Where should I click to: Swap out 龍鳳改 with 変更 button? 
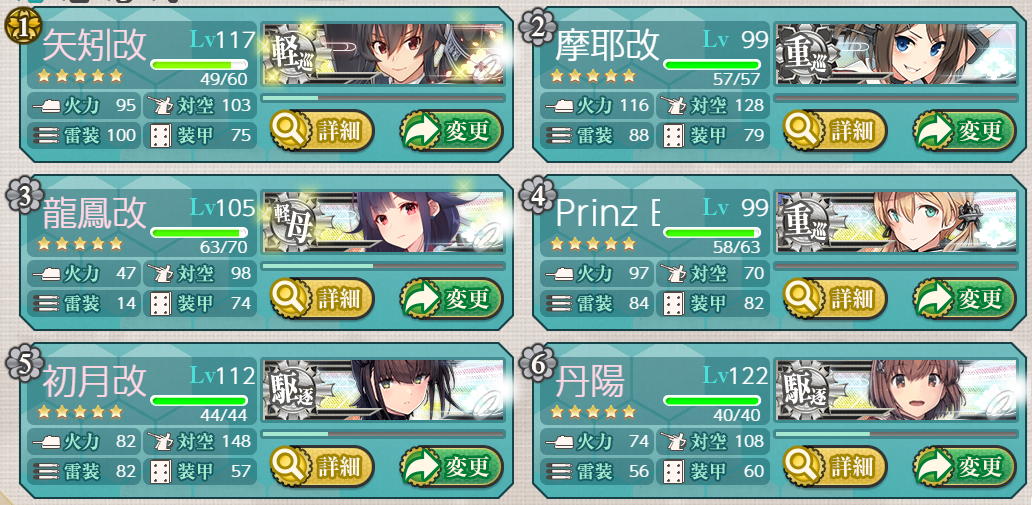[452, 299]
